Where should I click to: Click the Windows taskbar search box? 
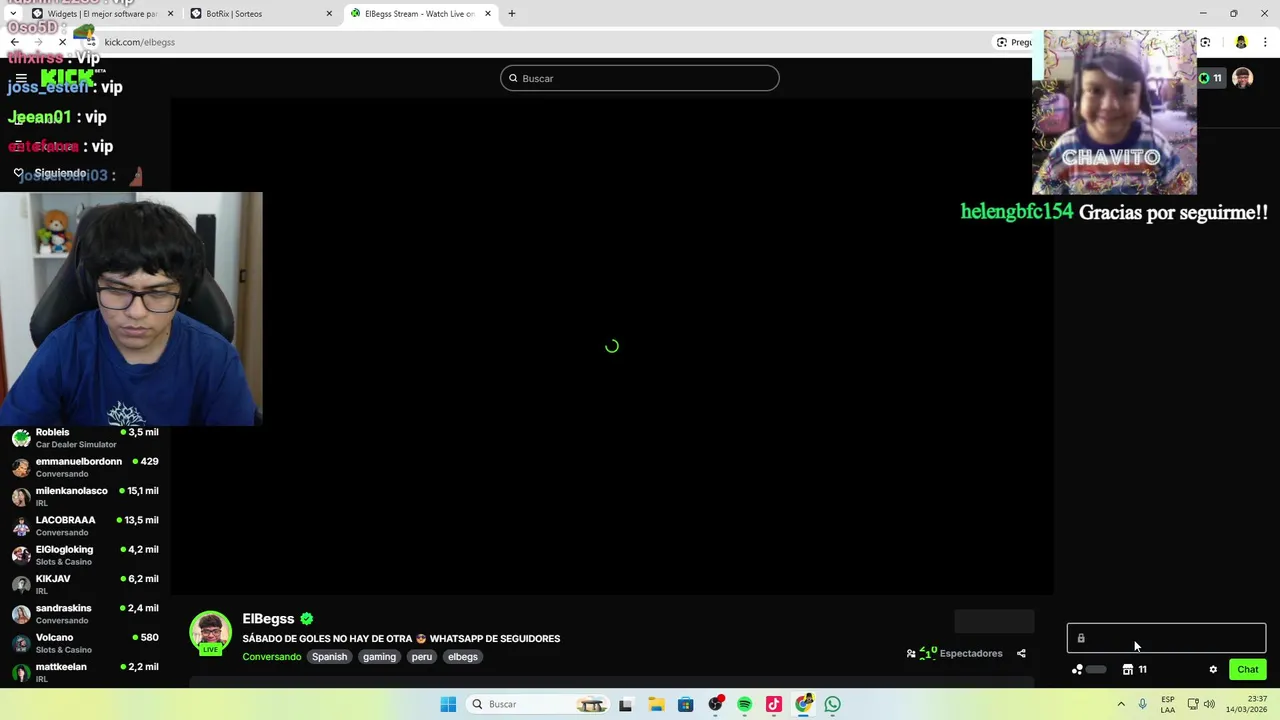tap(538, 704)
